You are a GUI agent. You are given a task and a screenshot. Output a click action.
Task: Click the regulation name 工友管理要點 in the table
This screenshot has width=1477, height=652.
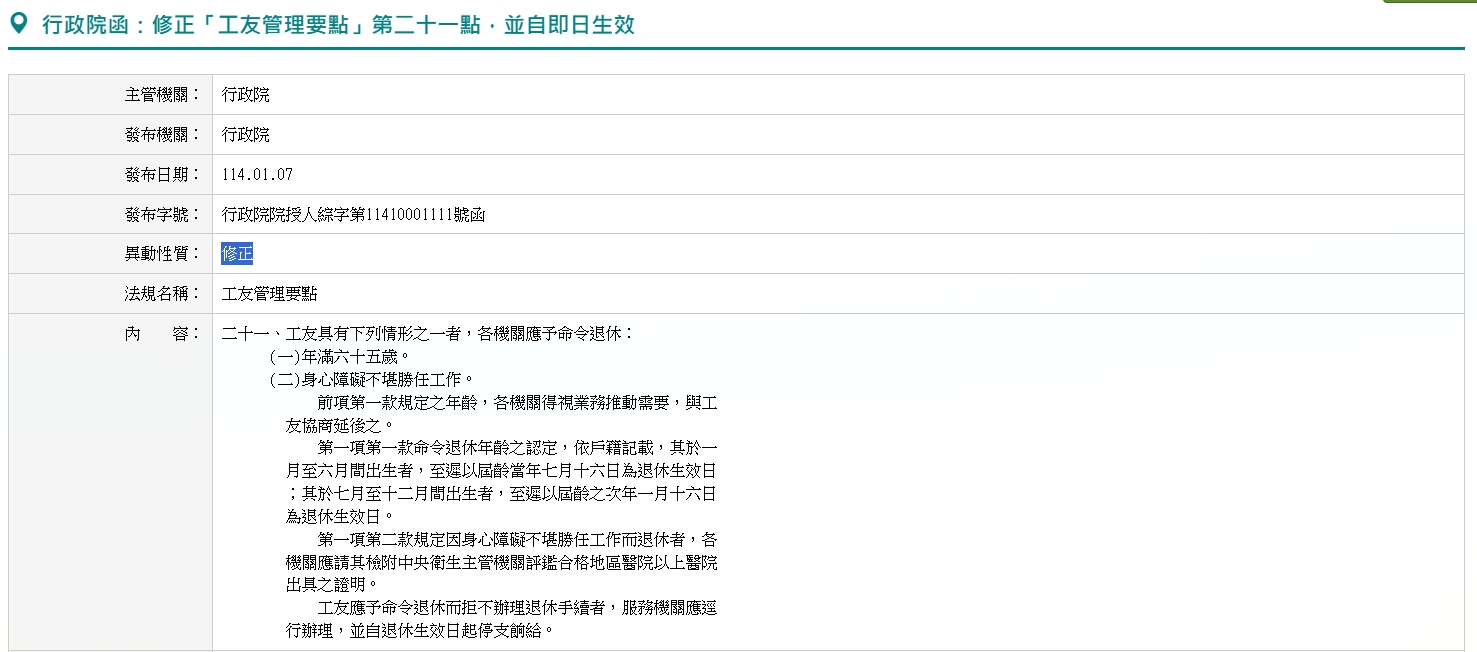pos(270,294)
